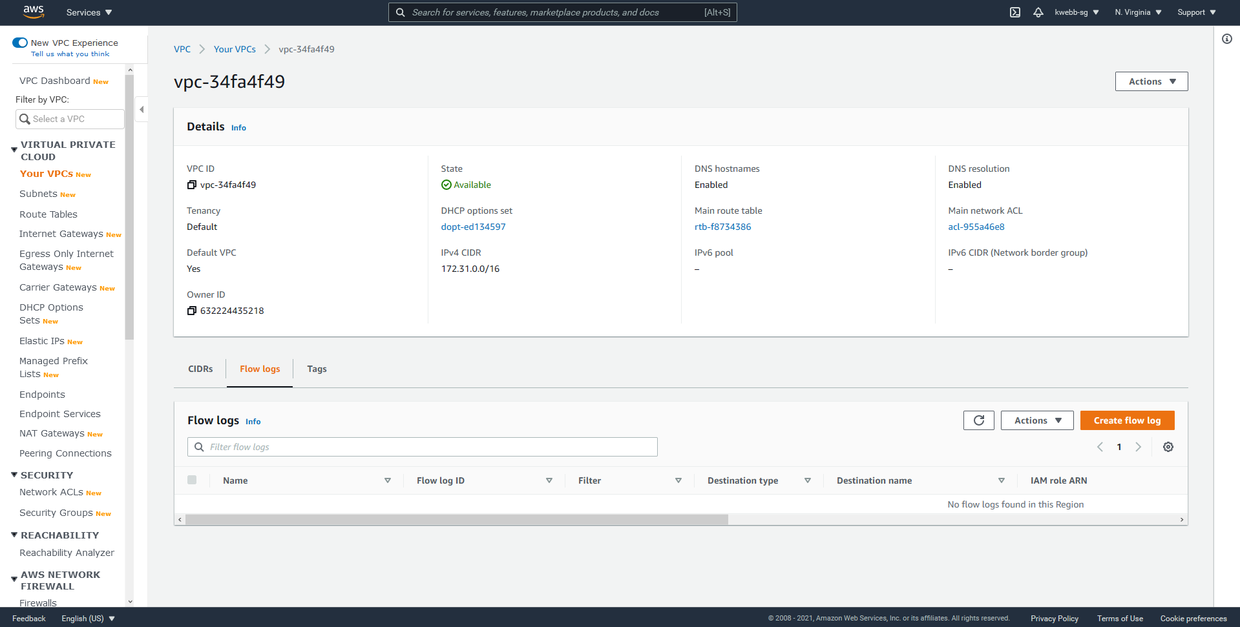
Task: Select the Flow logs tab
Action: click(260, 369)
